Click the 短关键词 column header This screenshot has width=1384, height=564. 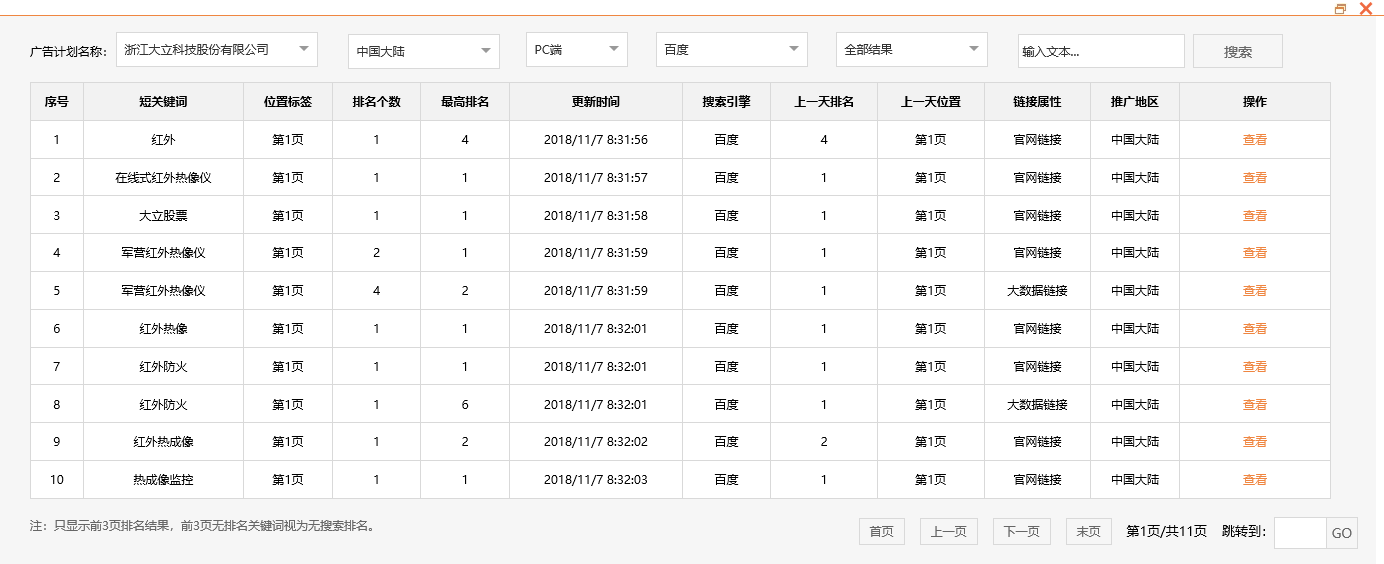click(x=163, y=102)
